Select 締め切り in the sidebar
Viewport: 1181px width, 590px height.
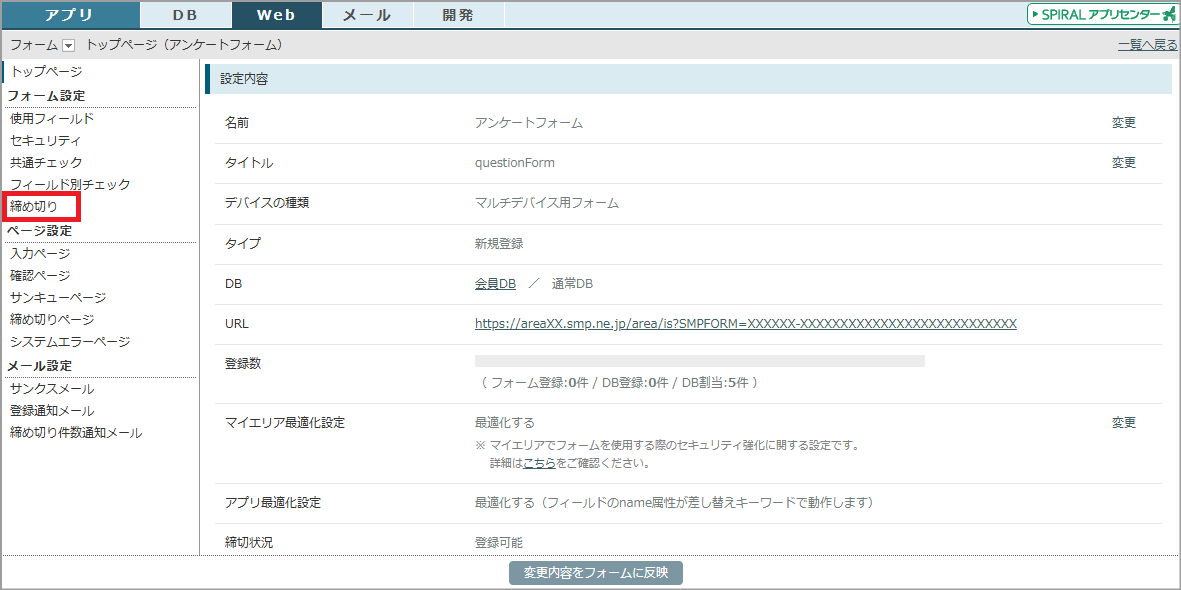[34, 207]
